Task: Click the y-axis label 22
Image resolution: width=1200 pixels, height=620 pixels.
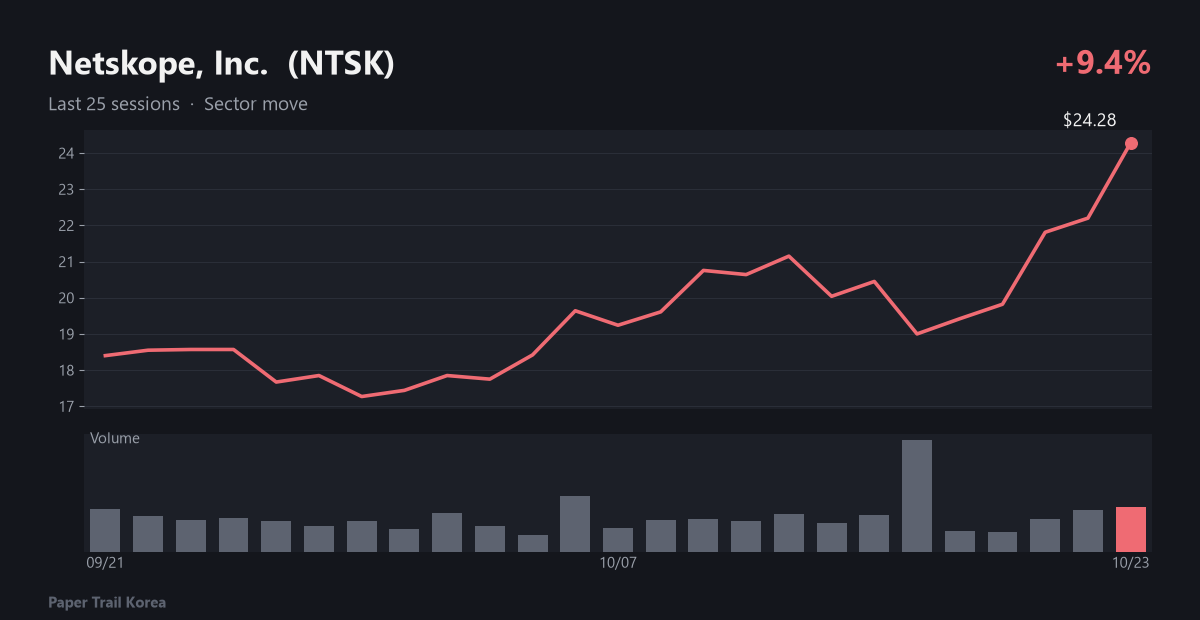Action: [66, 226]
